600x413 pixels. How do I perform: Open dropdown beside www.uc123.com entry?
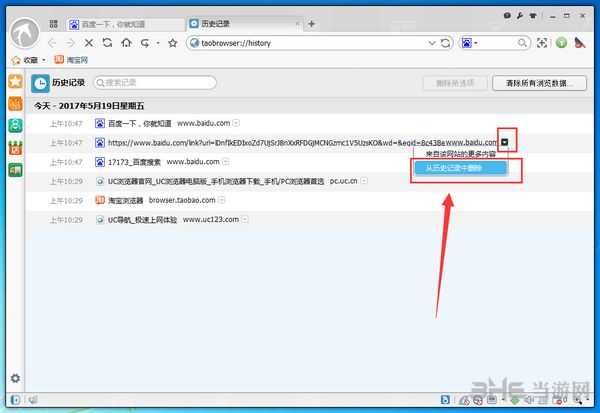click(x=245, y=219)
